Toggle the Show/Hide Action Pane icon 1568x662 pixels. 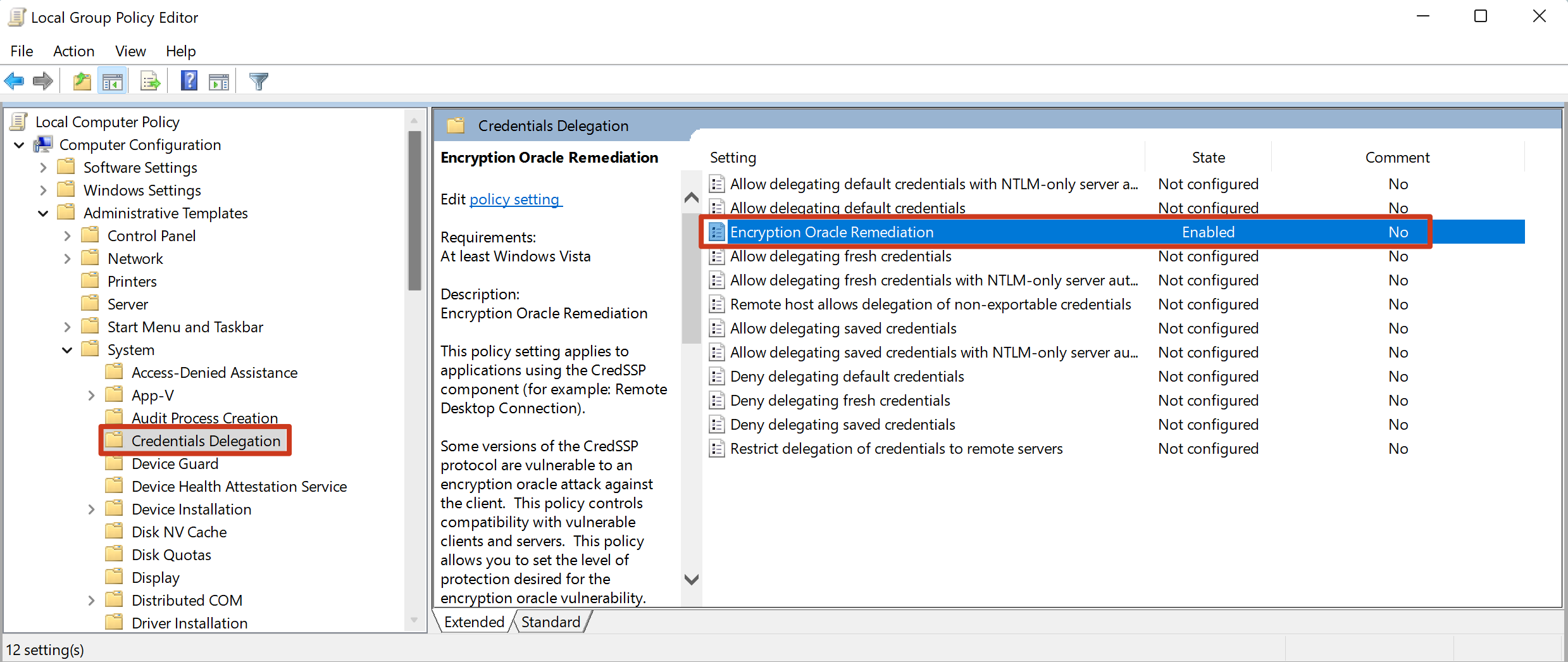point(219,82)
